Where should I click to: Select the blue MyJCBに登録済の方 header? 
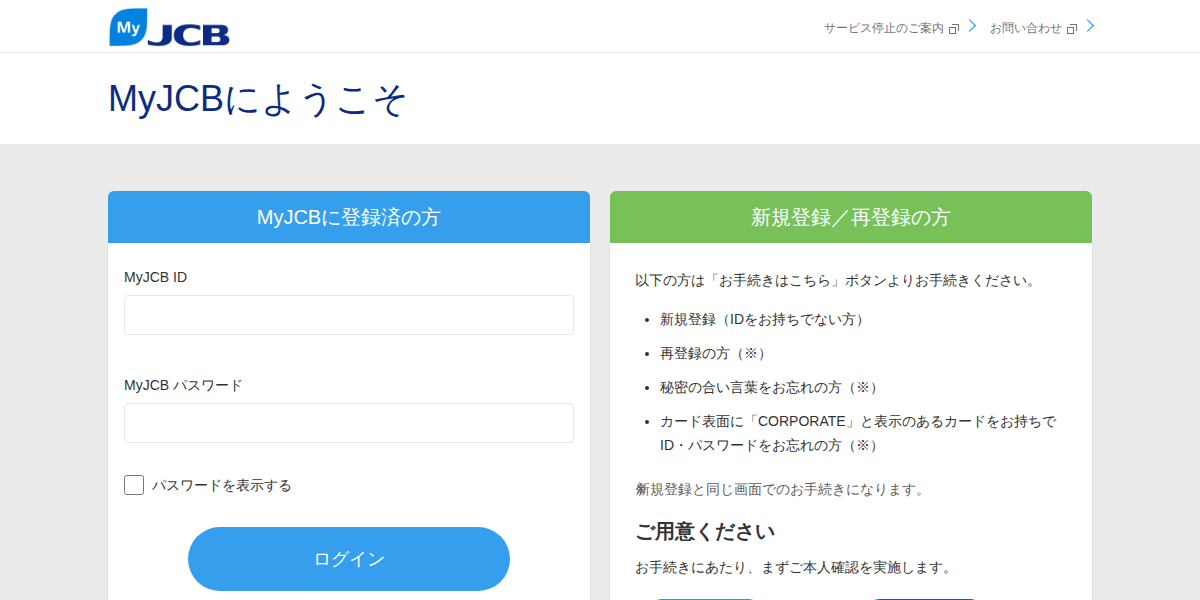click(x=348, y=217)
